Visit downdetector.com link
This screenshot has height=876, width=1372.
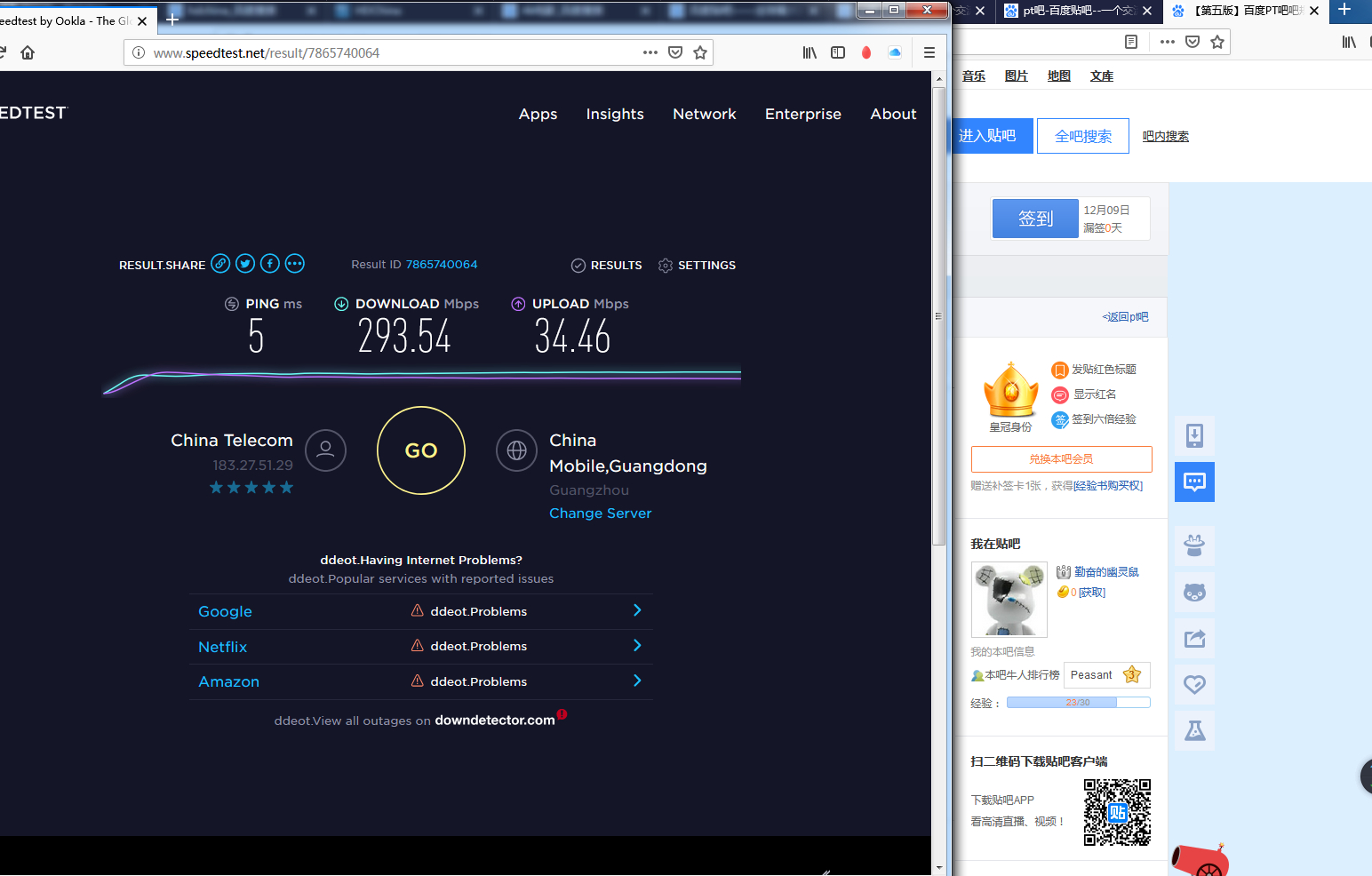(x=495, y=720)
